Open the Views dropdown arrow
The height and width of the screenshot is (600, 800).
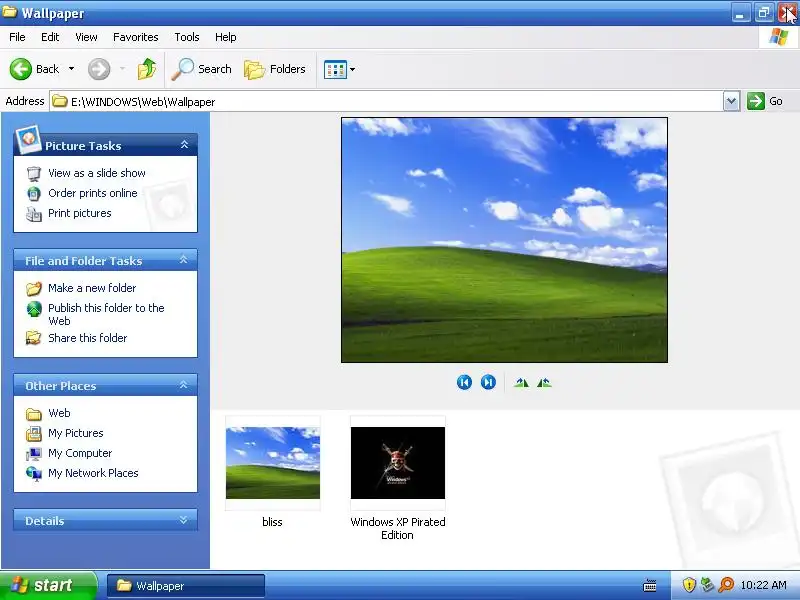[352, 69]
